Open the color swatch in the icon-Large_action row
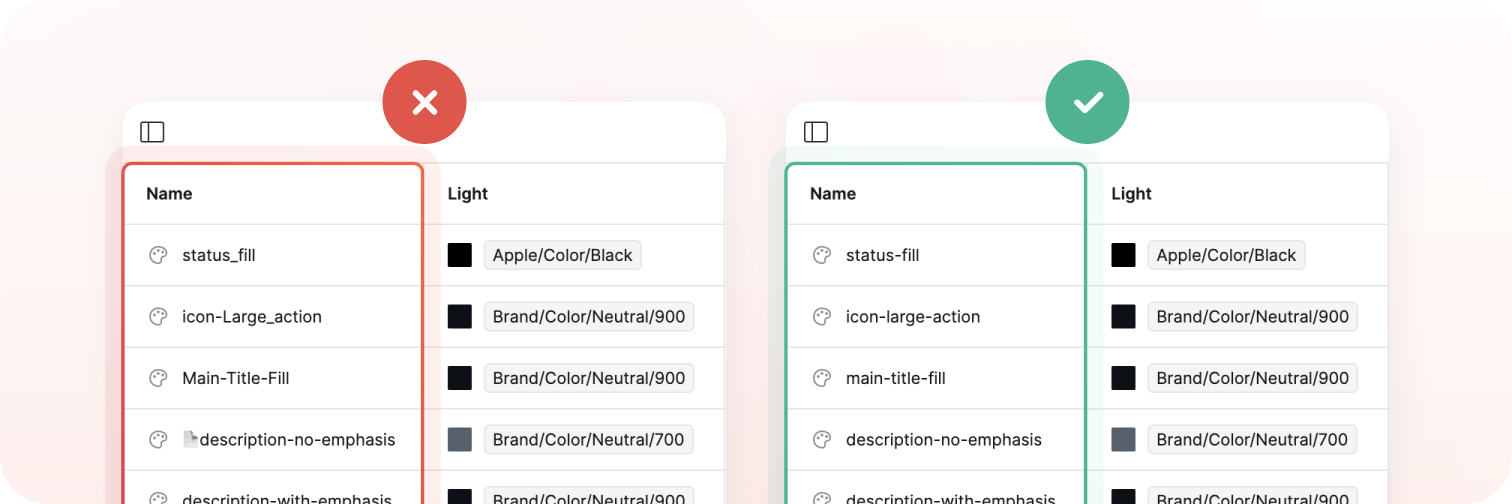Image resolution: width=1512 pixels, height=504 pixels. 460,317
